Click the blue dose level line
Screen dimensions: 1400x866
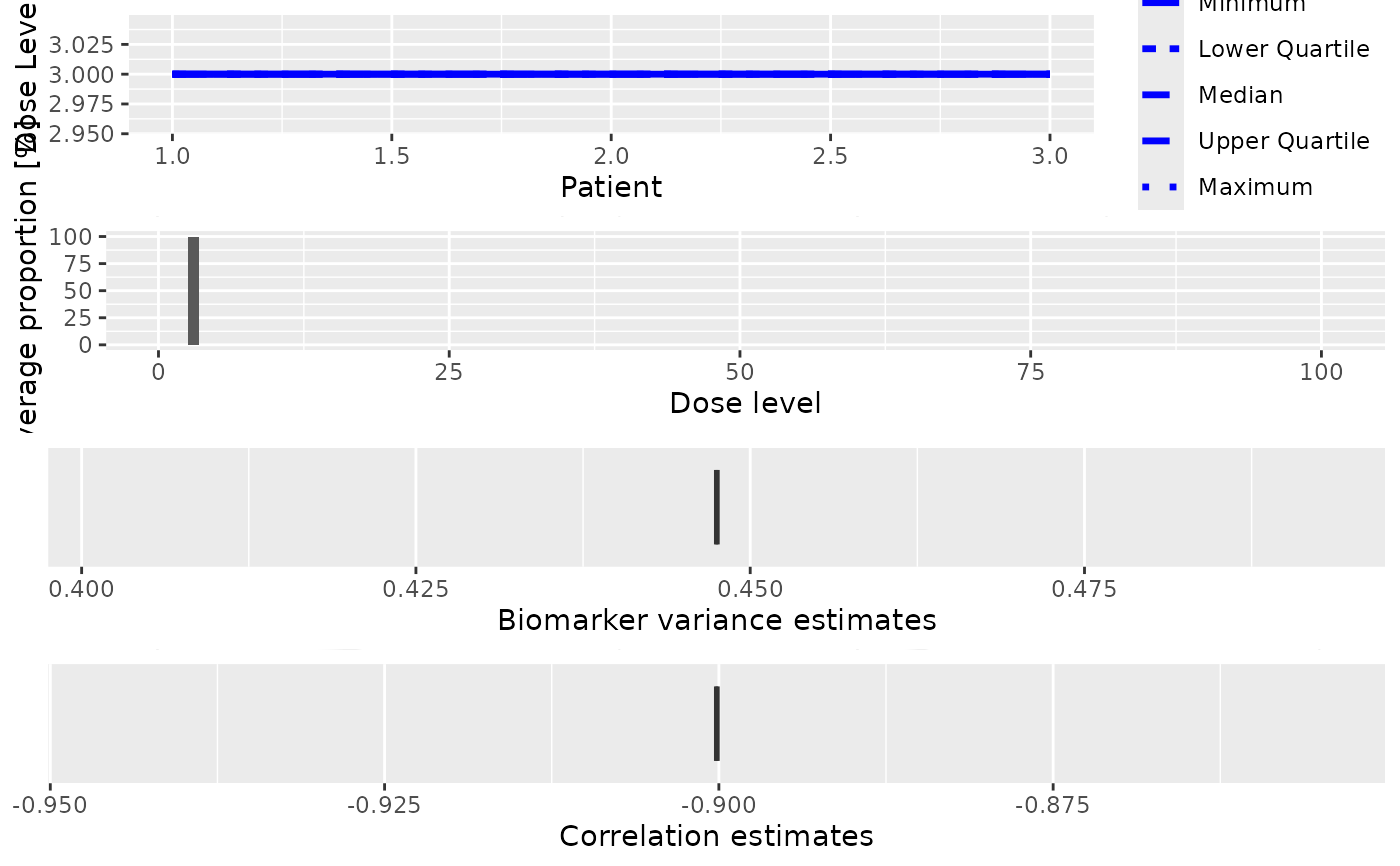[610, 74]
